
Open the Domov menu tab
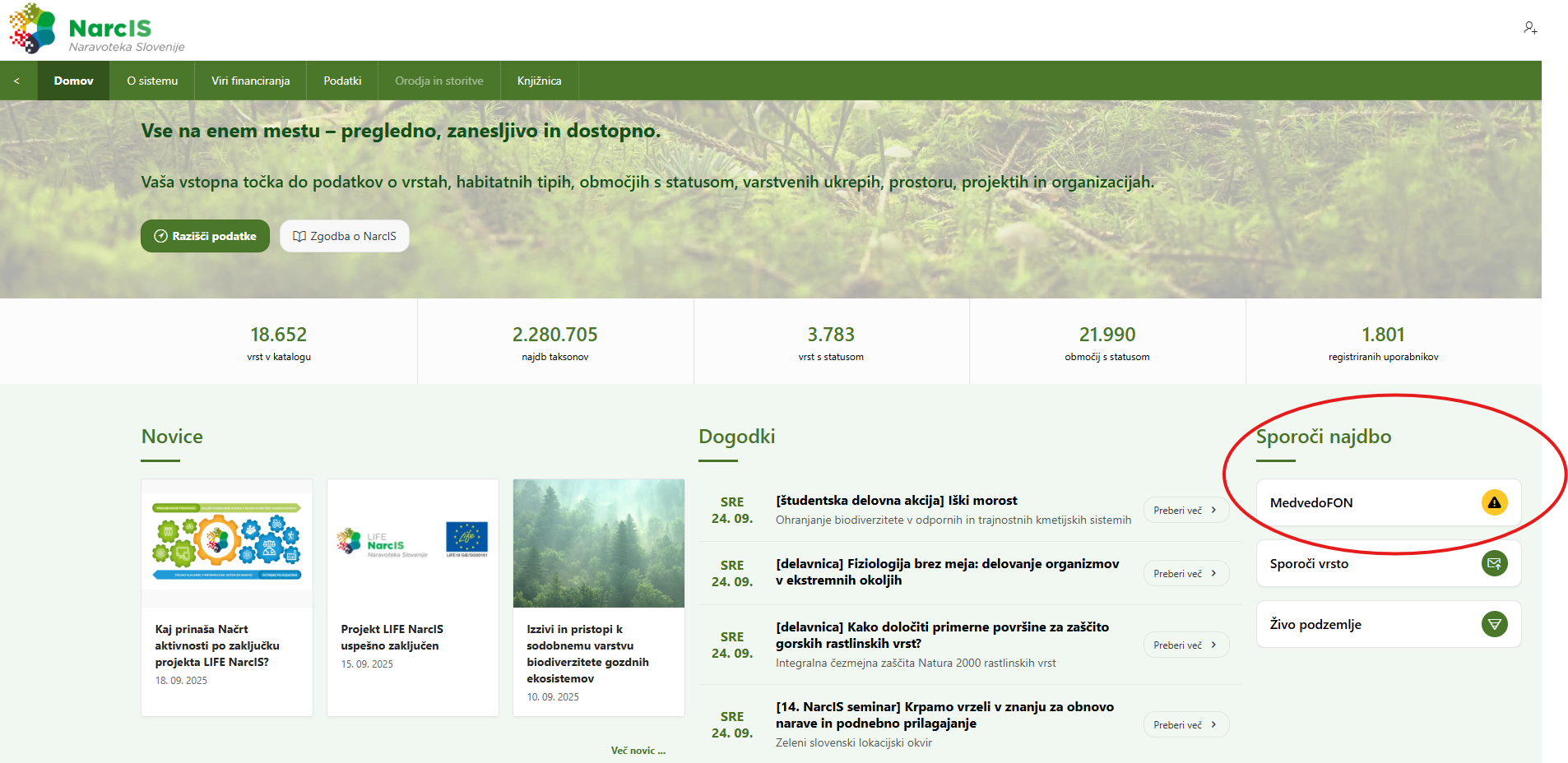pos(73,81)
